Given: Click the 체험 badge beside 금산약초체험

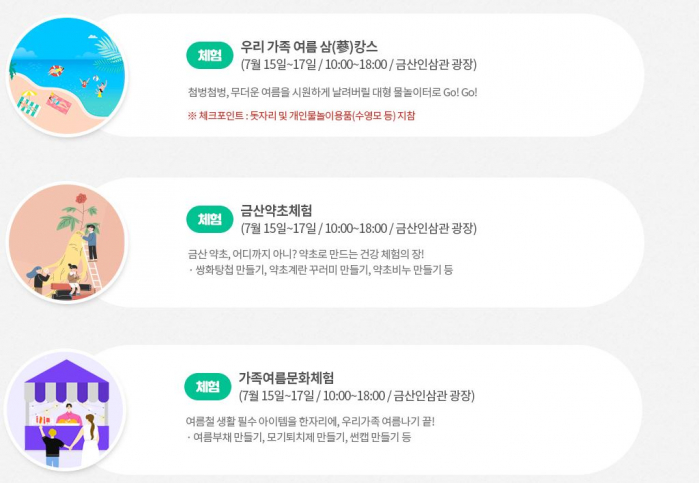Looking at the screenshot, I should [x=209, y=219].
